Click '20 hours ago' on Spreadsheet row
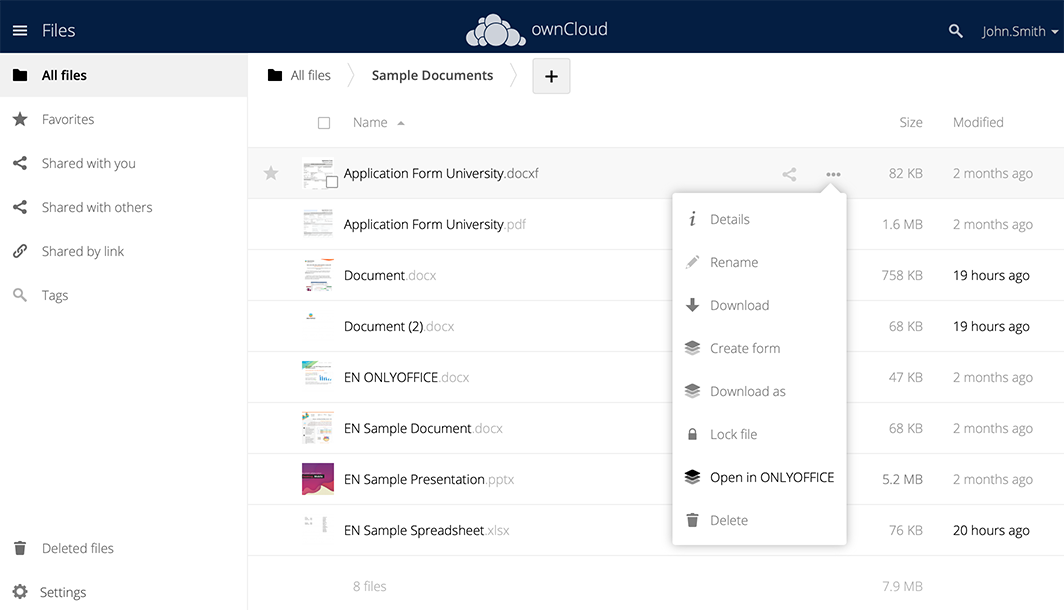 coord(991,530)
